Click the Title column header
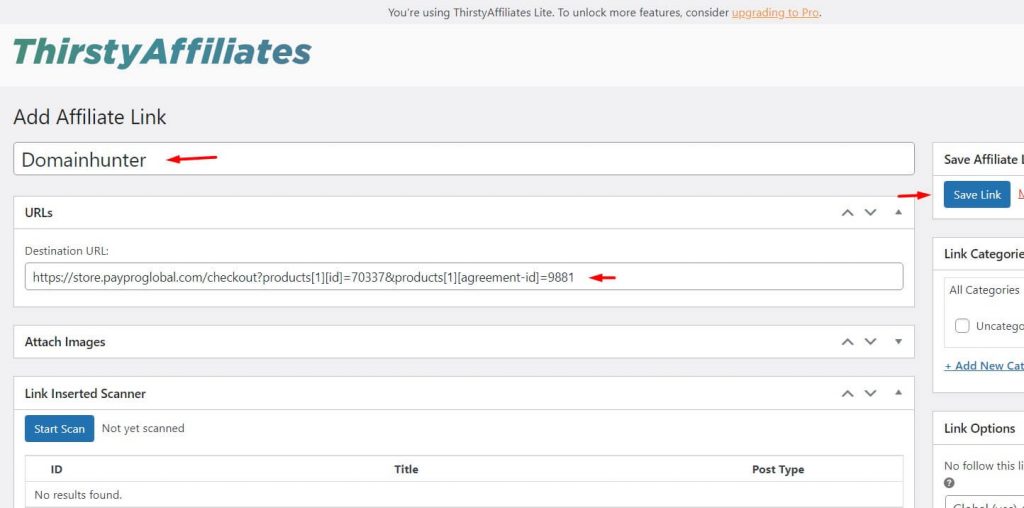Image resolution: width=1024 pixels, height=508 pixels. [x=406, y=469]
